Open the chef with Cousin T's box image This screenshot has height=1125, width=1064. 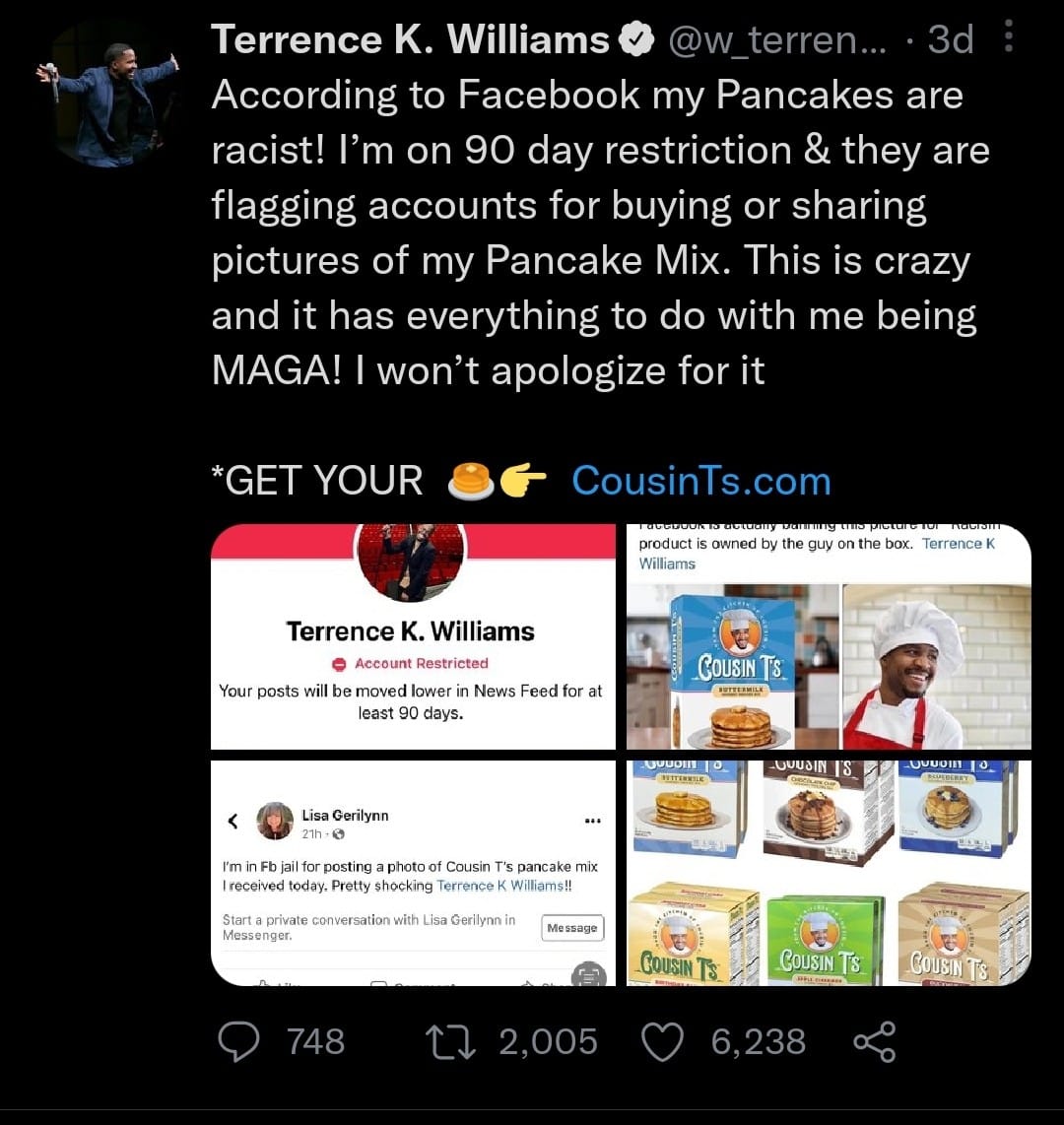(829, 636)
